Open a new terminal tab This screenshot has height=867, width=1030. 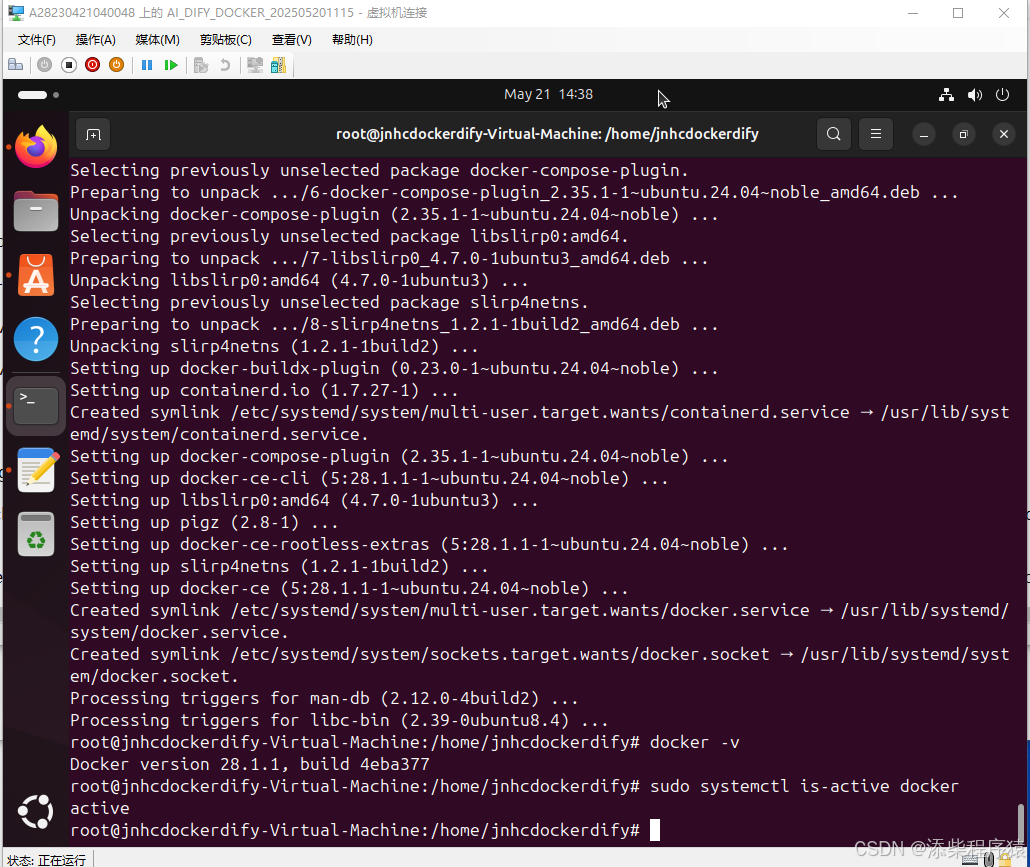pos(93,135)
